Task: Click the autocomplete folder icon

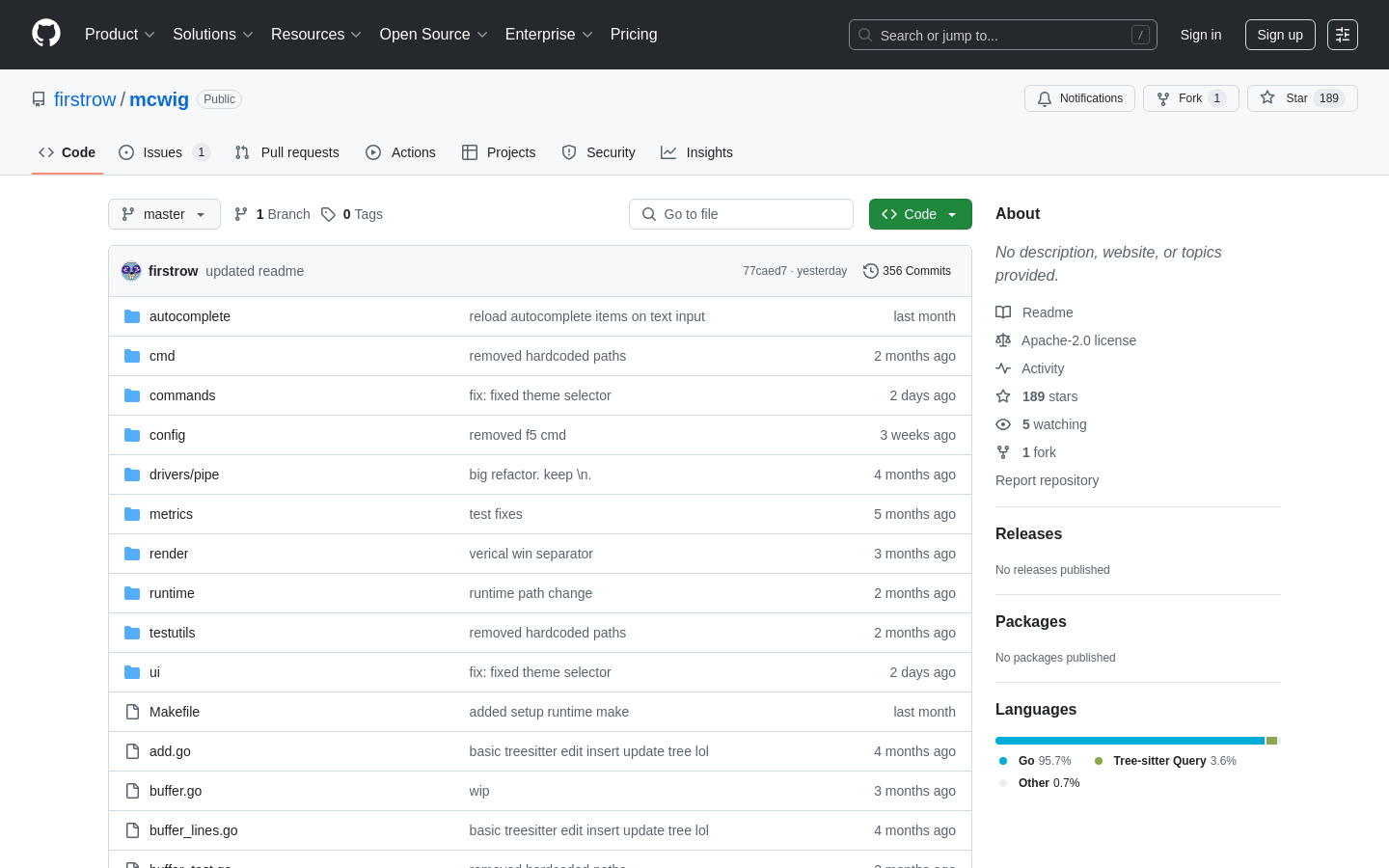Action: [x=132, y=316]
